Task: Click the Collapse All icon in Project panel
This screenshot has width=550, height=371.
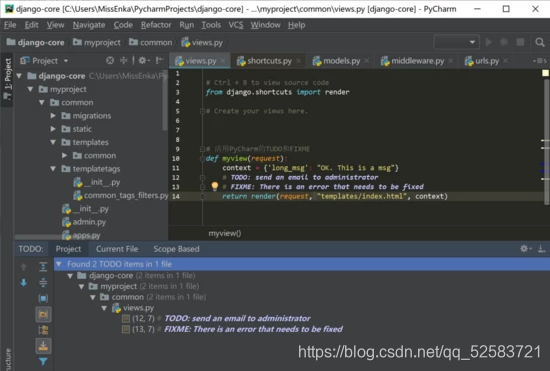Action: coord(123,61)
